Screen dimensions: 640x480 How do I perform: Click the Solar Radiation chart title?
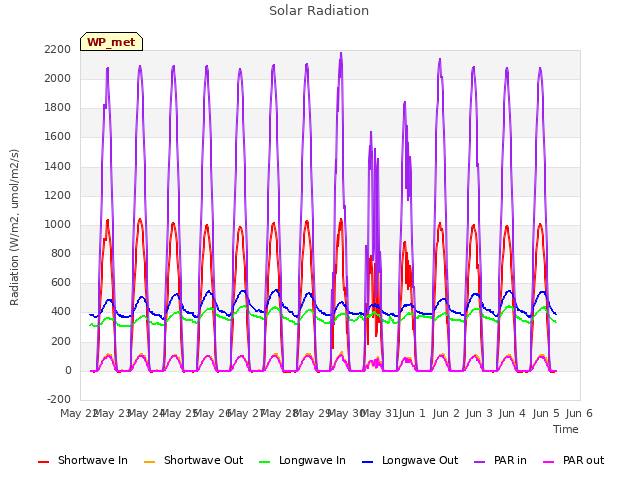(319, 11)
